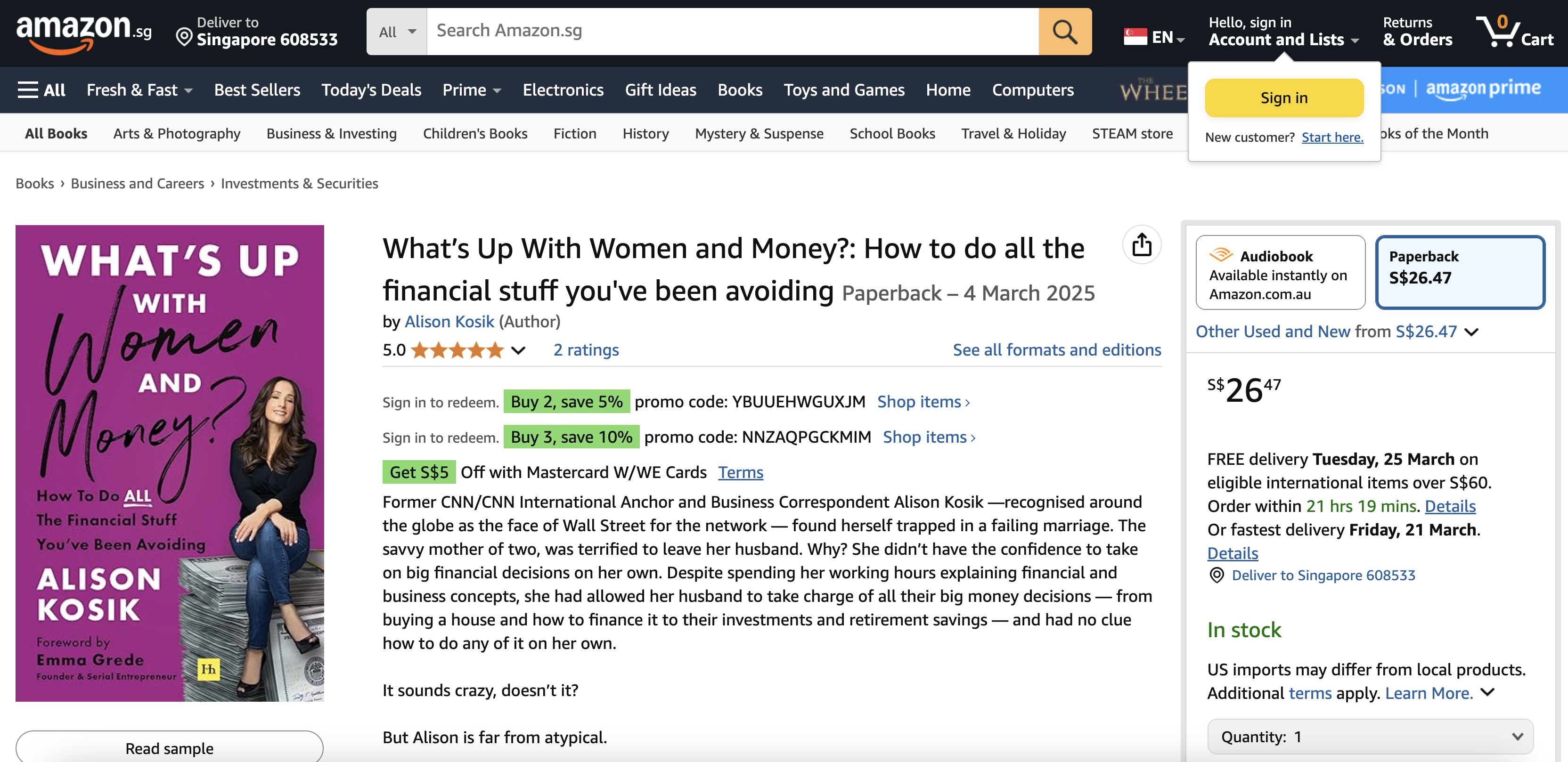Open the 2 ratings link
Viewport: 1568px width, 762px height.
(x=586, y=350)
